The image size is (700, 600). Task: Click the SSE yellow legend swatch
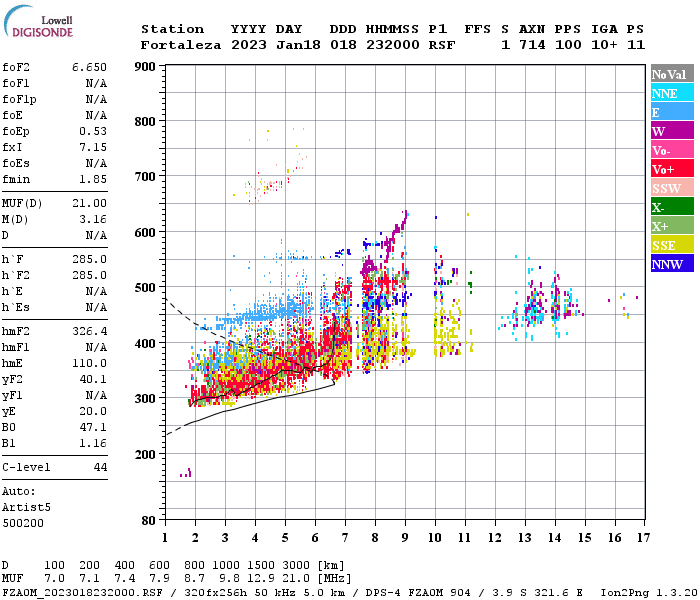(672, 245)
